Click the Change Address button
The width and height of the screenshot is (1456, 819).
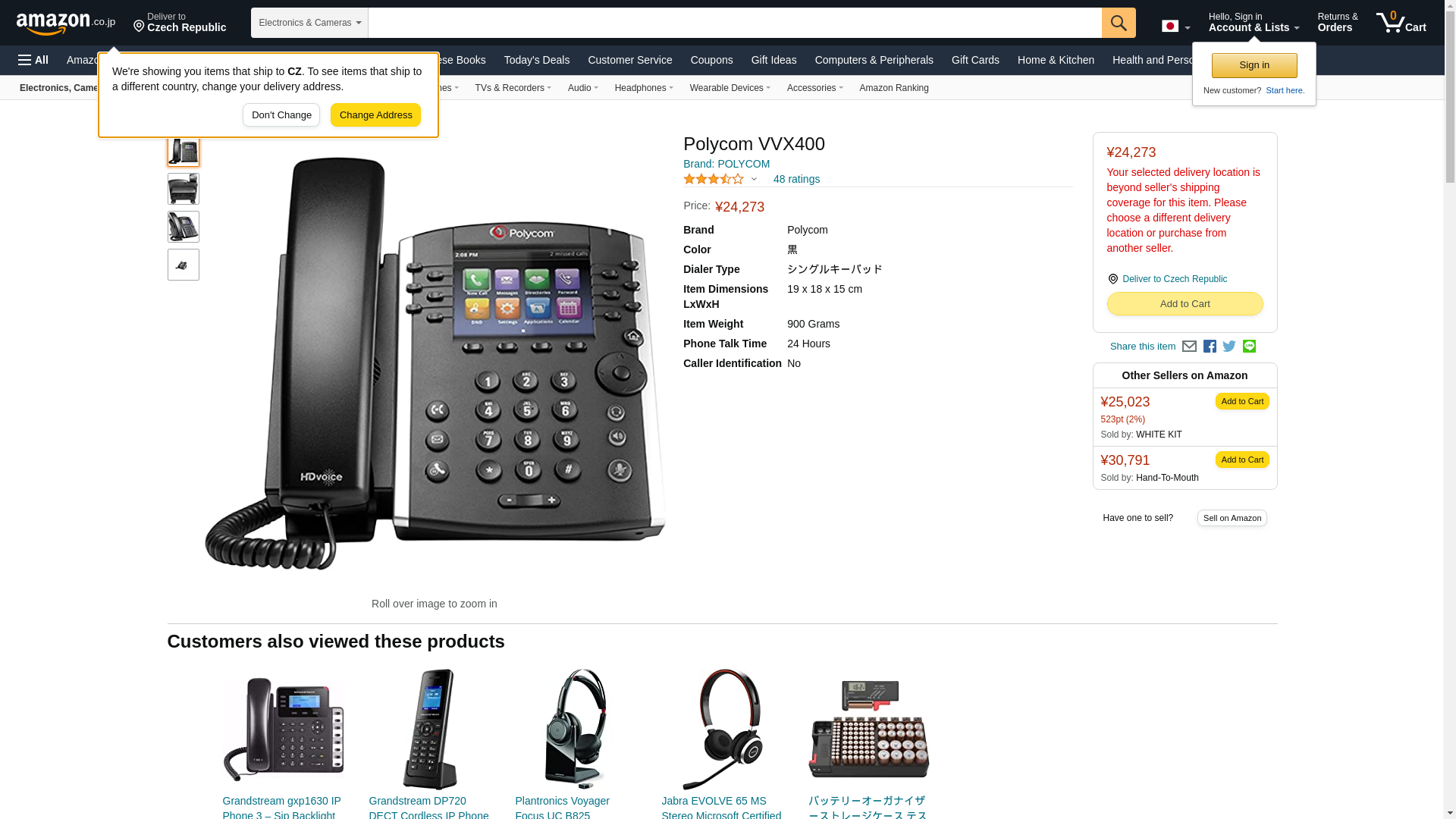(x=375, y=115)
